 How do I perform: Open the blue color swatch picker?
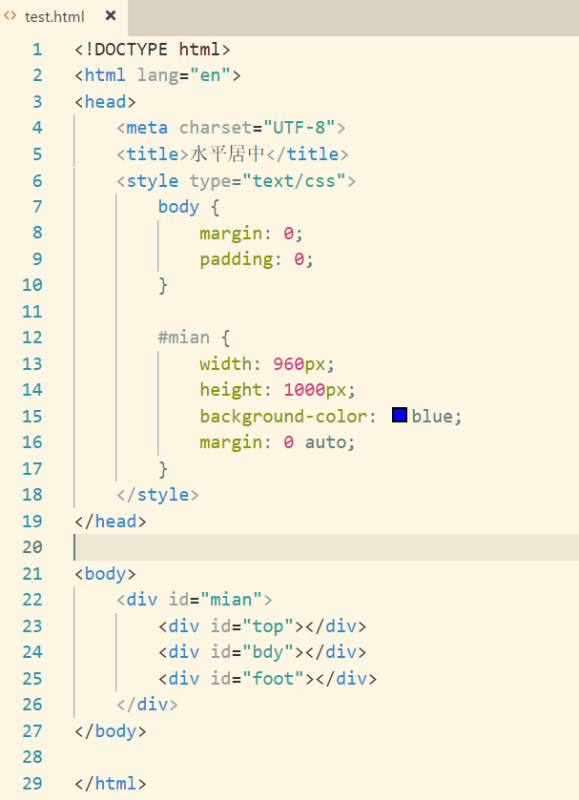pos(399,415)
